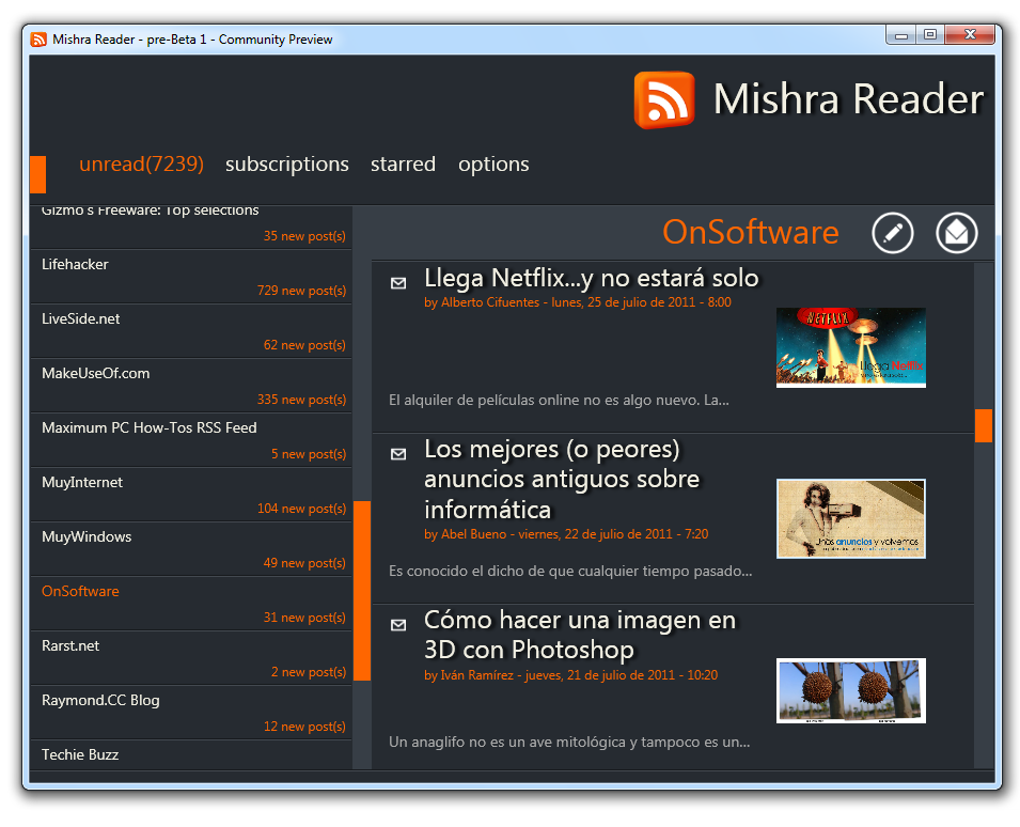This screenshot has width=1020, height=827.
Task: Click the envelope icon next to Cómo hacer post
Action: coord(398,625)
